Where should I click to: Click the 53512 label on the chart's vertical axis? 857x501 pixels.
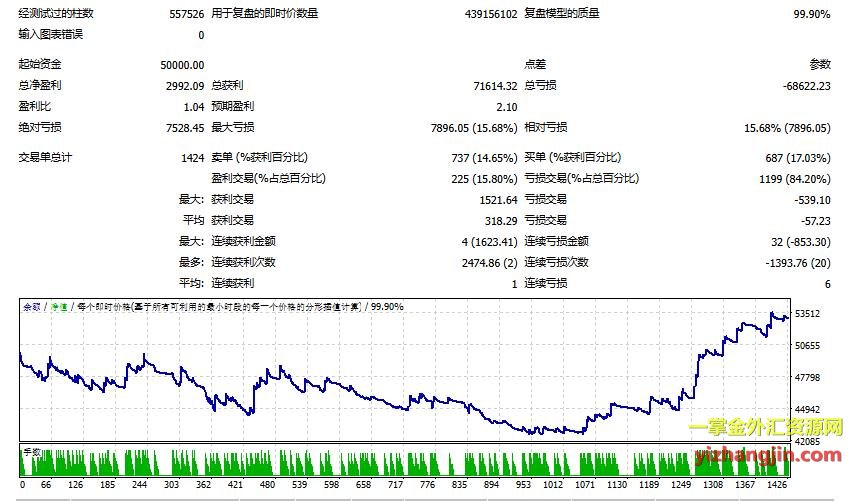click(x=808, y=314)
